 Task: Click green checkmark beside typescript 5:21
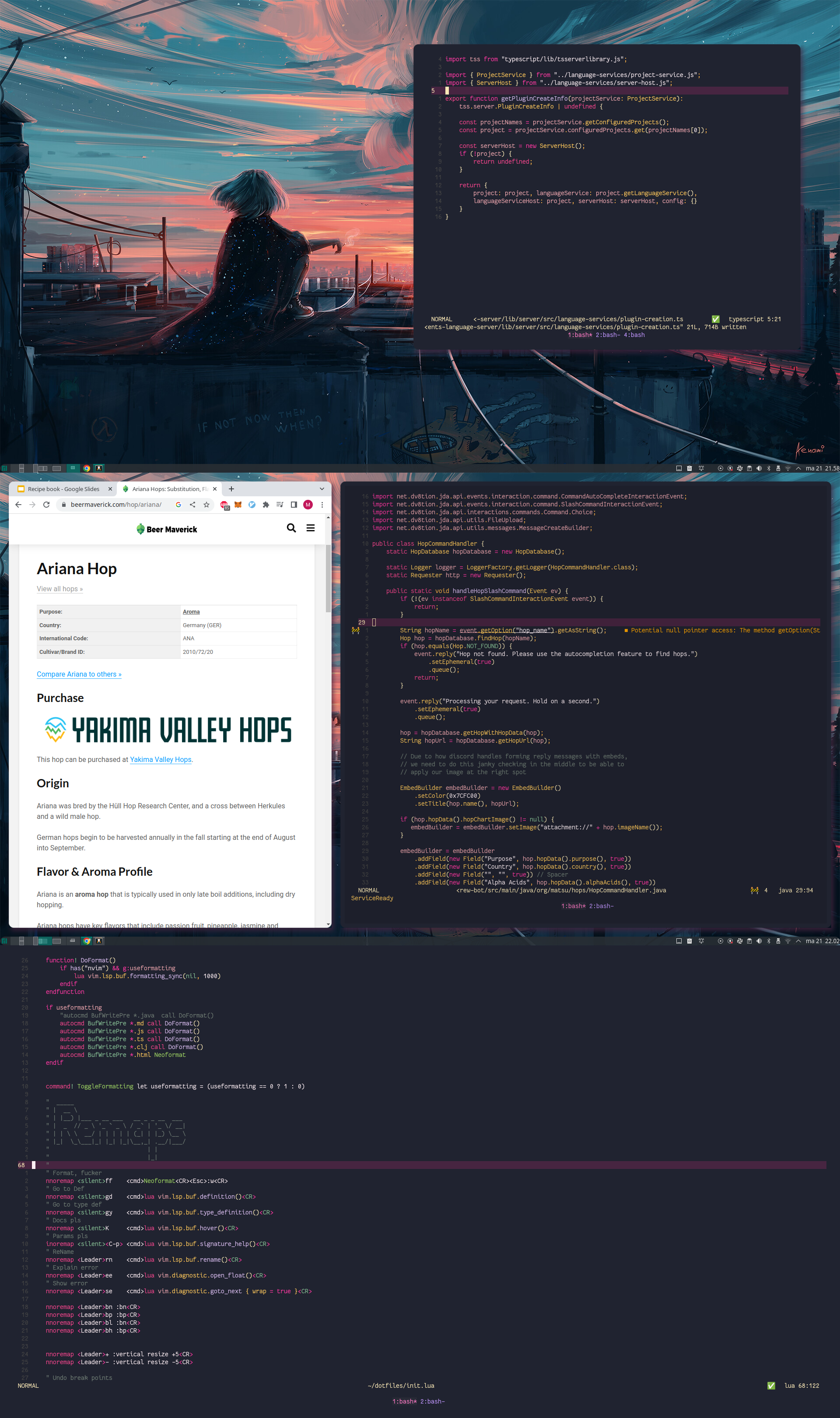click(715, 319)
